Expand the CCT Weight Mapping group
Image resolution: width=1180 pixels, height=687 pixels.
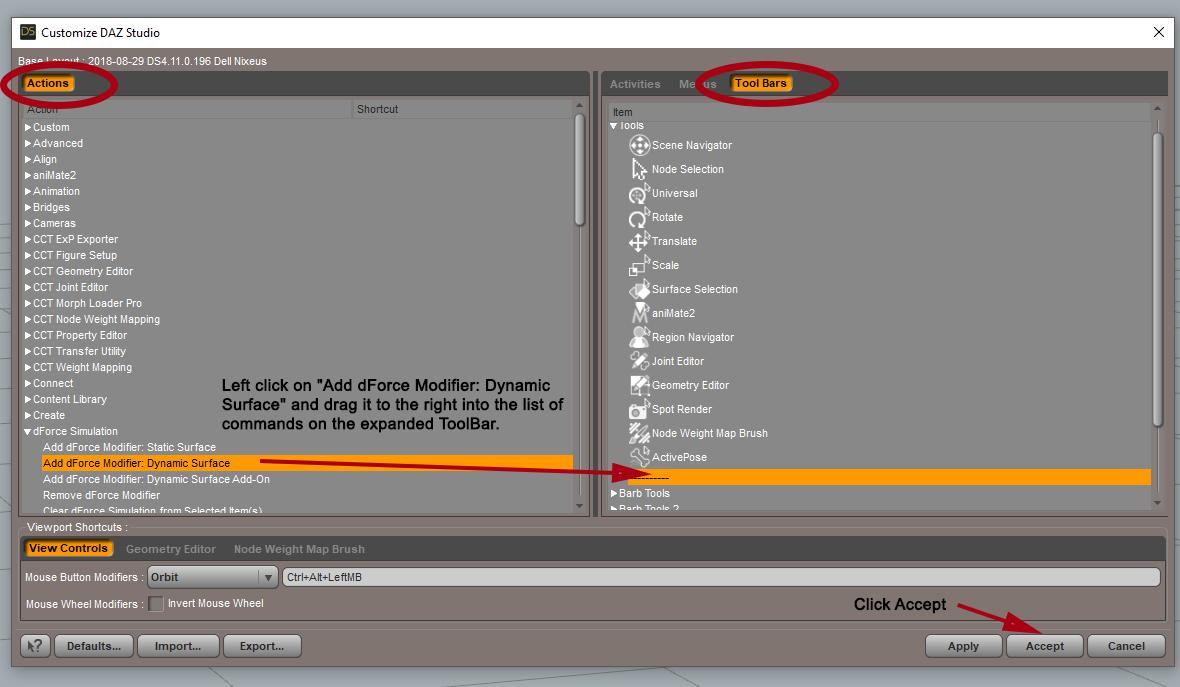click(x=28, y=367)
